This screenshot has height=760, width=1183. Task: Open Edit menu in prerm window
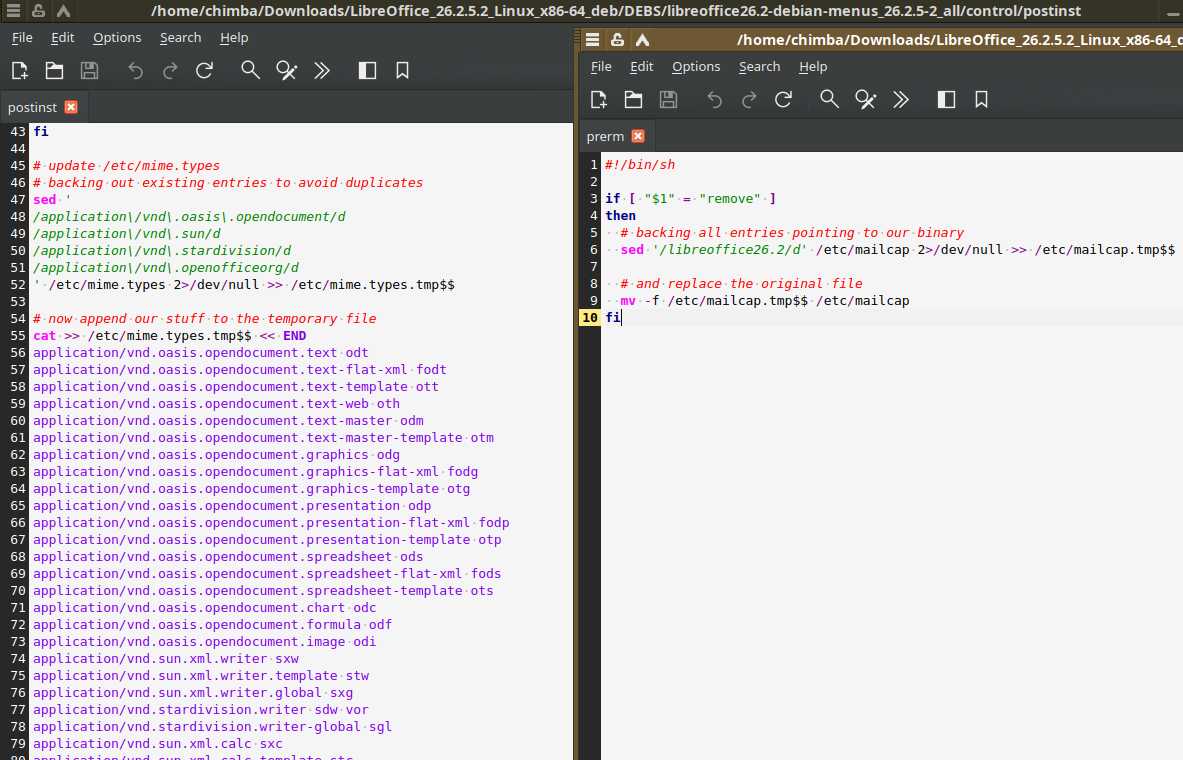coord(641,66)
